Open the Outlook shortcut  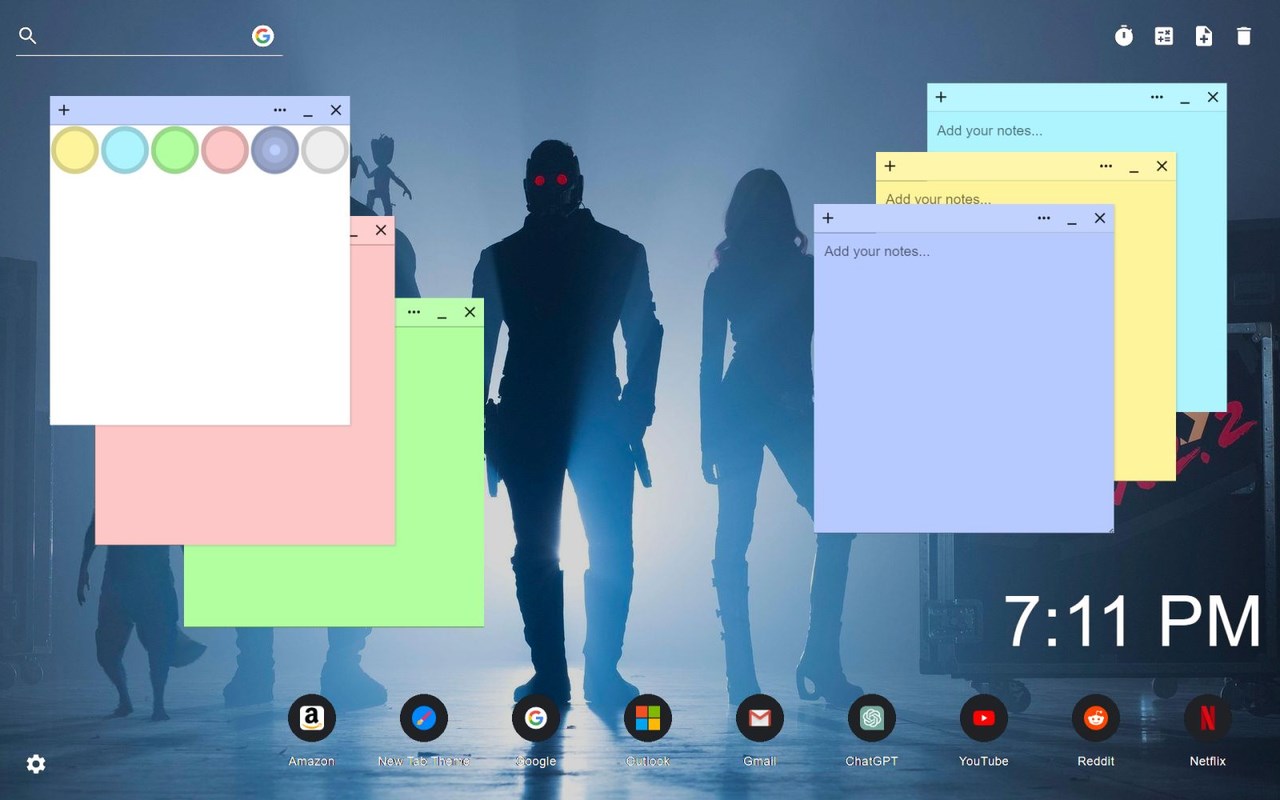pos(648,718)
